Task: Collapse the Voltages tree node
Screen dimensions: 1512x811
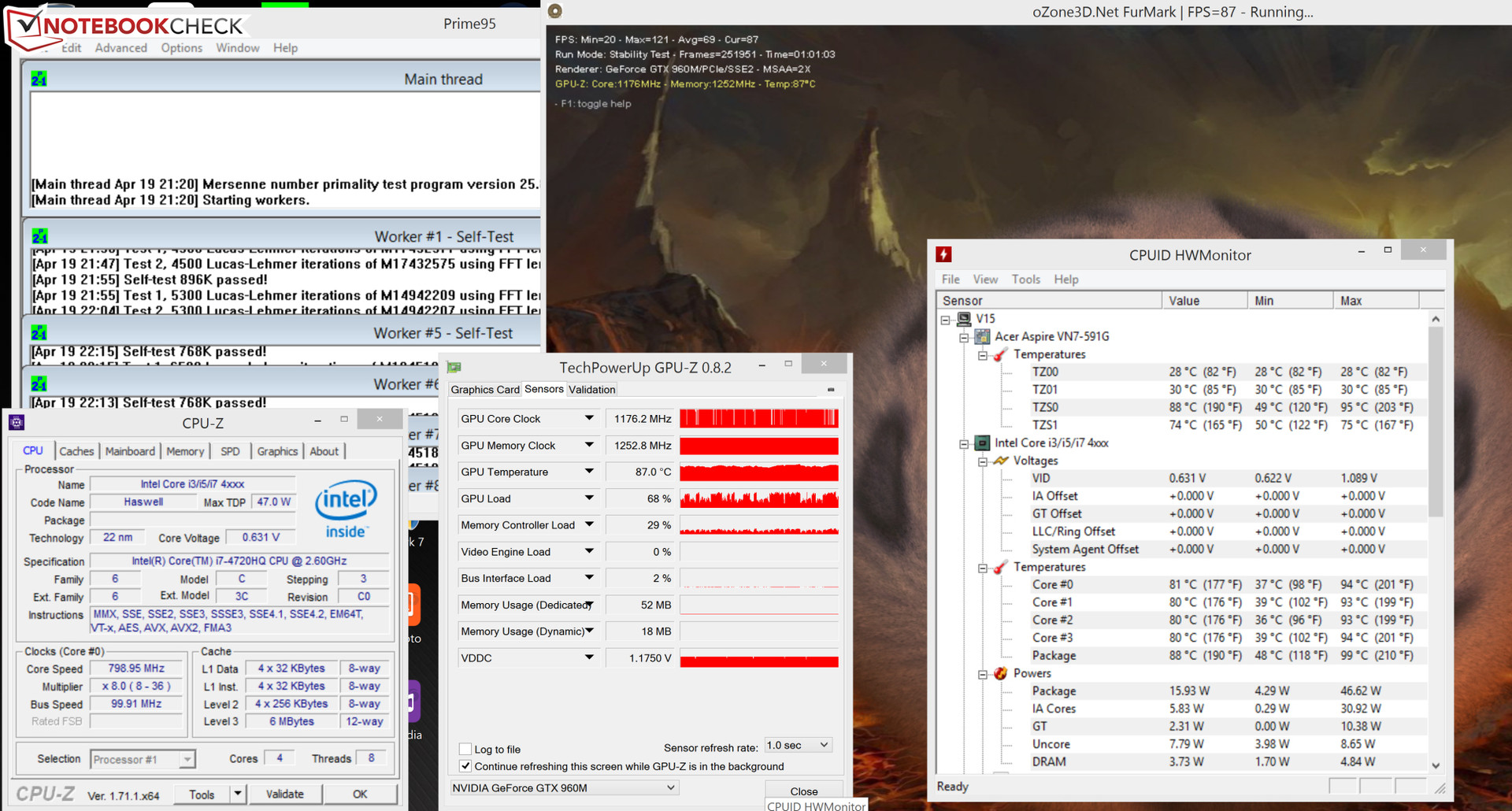Action: coord(983,461)
